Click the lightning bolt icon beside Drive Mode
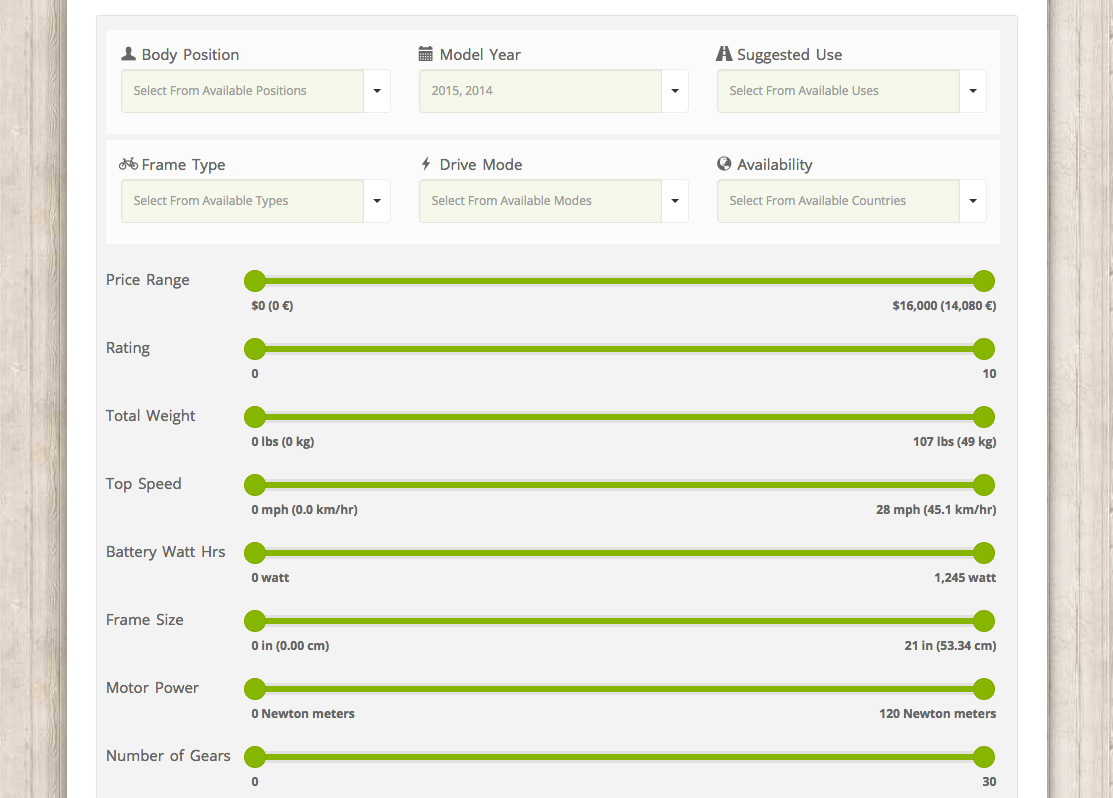The image size is (1113, 798). 426,164
